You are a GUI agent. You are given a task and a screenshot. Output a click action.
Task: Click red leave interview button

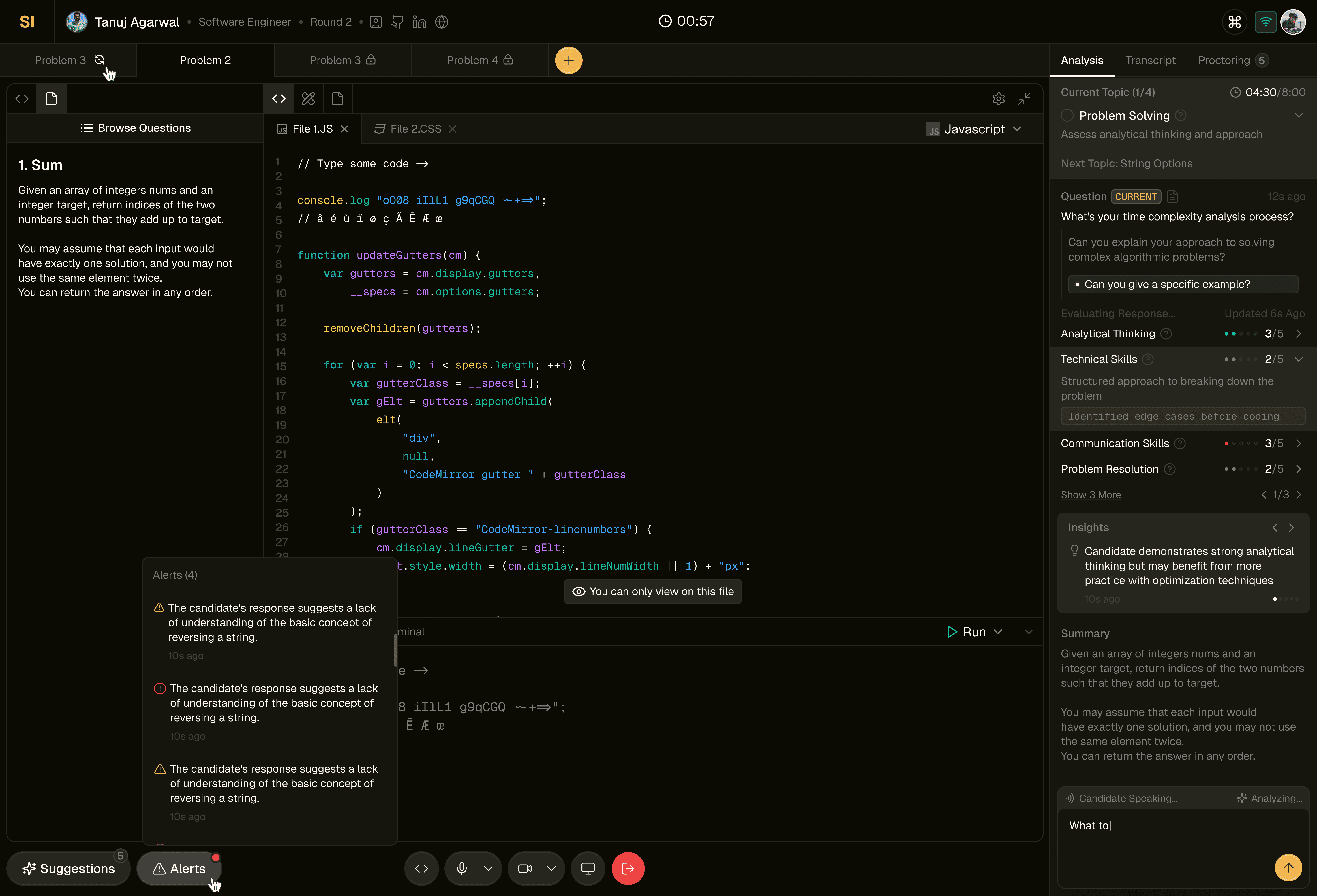pyautogui.click(x=628, y=868)
